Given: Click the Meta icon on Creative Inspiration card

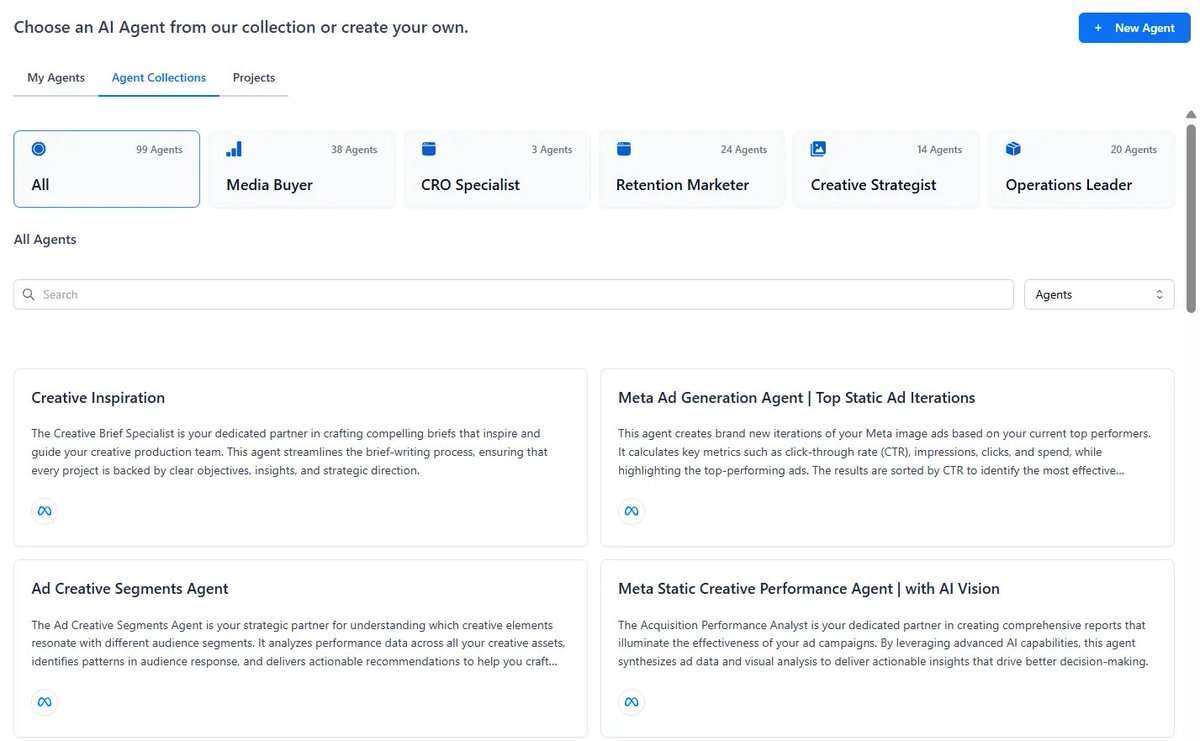Looking at the screenshot, I should pos(44,511).
